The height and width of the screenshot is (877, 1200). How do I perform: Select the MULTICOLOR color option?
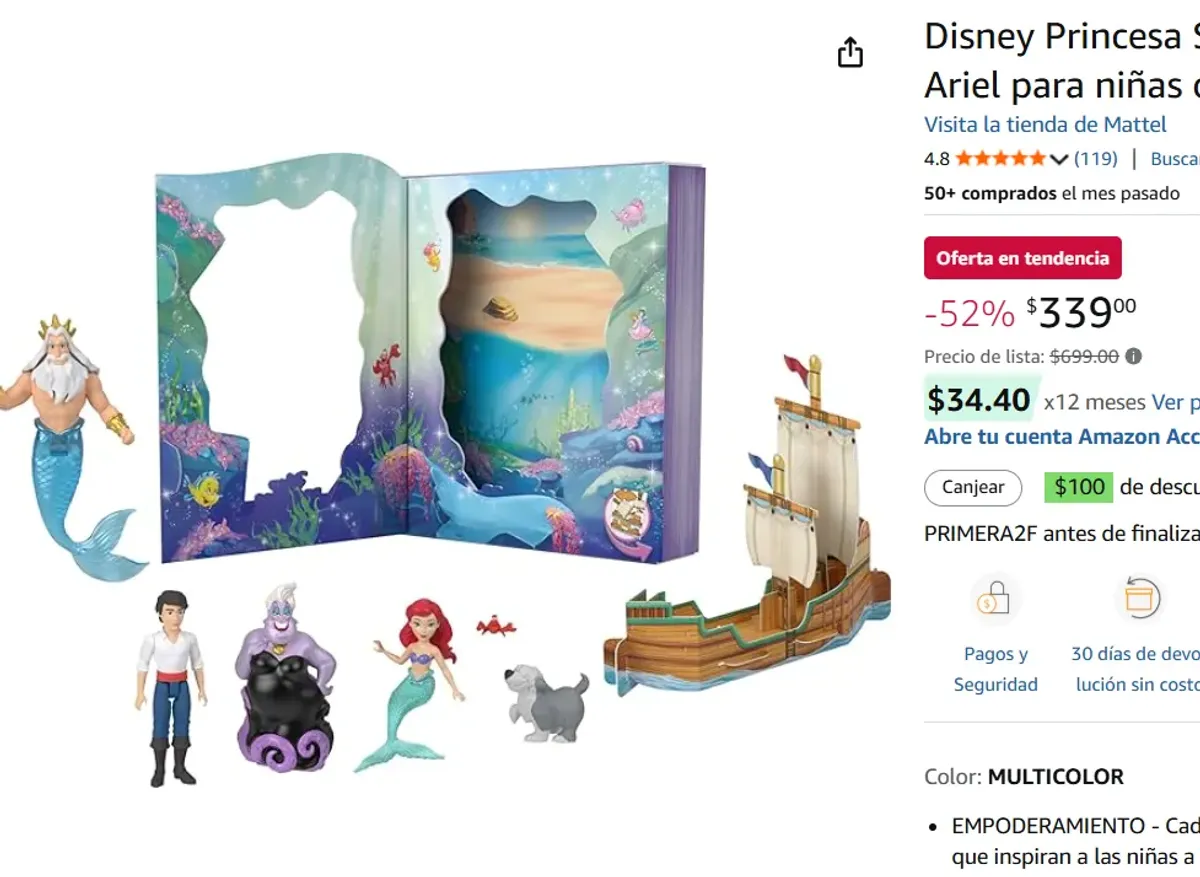pyautogui.click(x=1055, y=776)
